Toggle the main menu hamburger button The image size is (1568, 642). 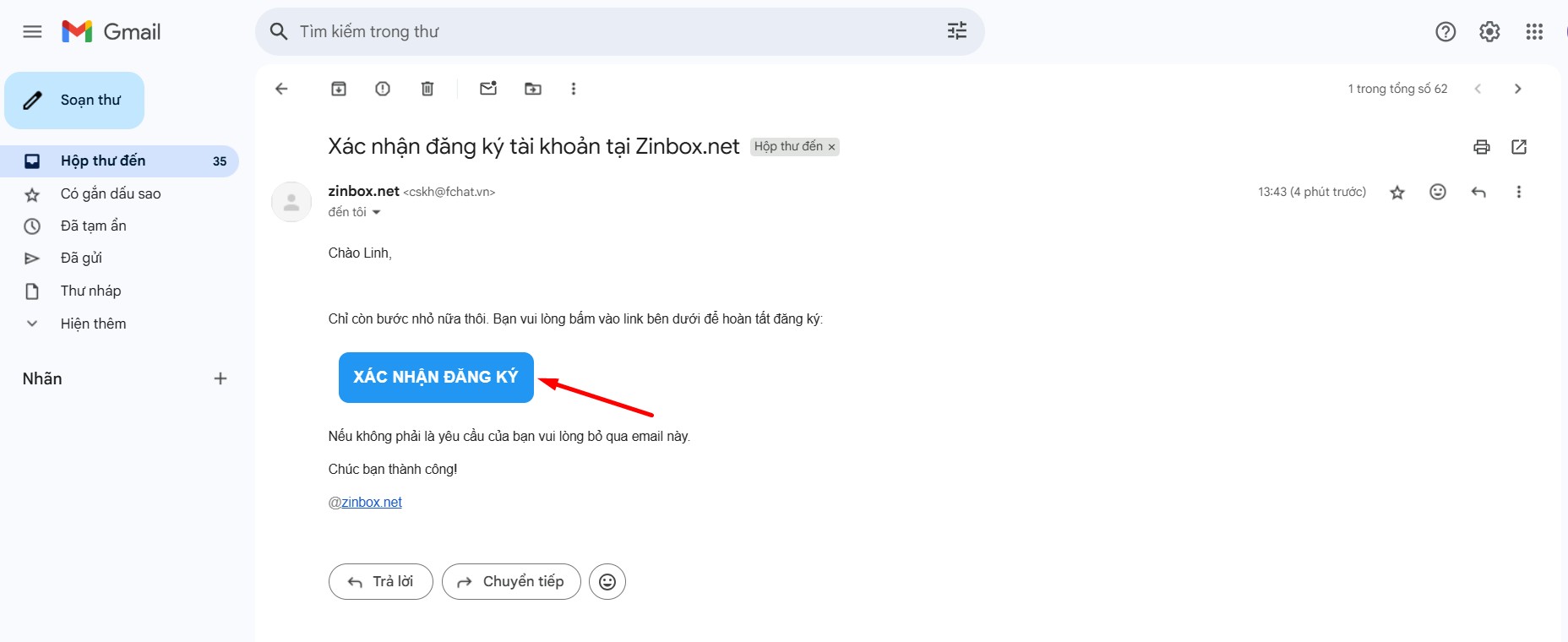32,32
